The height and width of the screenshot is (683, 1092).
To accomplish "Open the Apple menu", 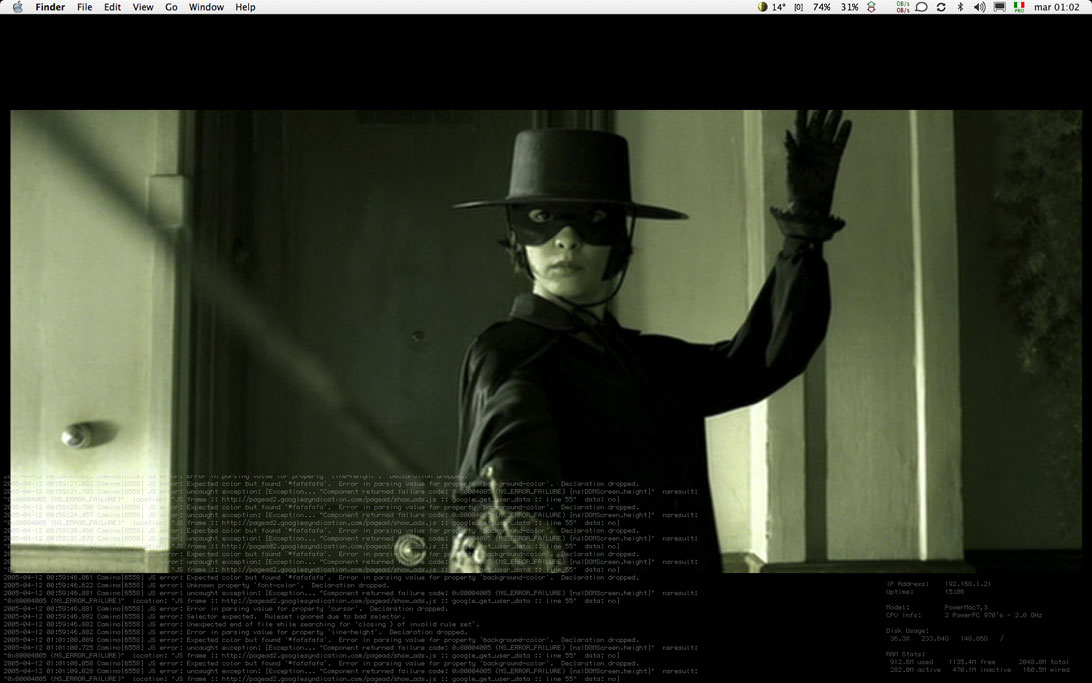I will click(x=17, y=7).
